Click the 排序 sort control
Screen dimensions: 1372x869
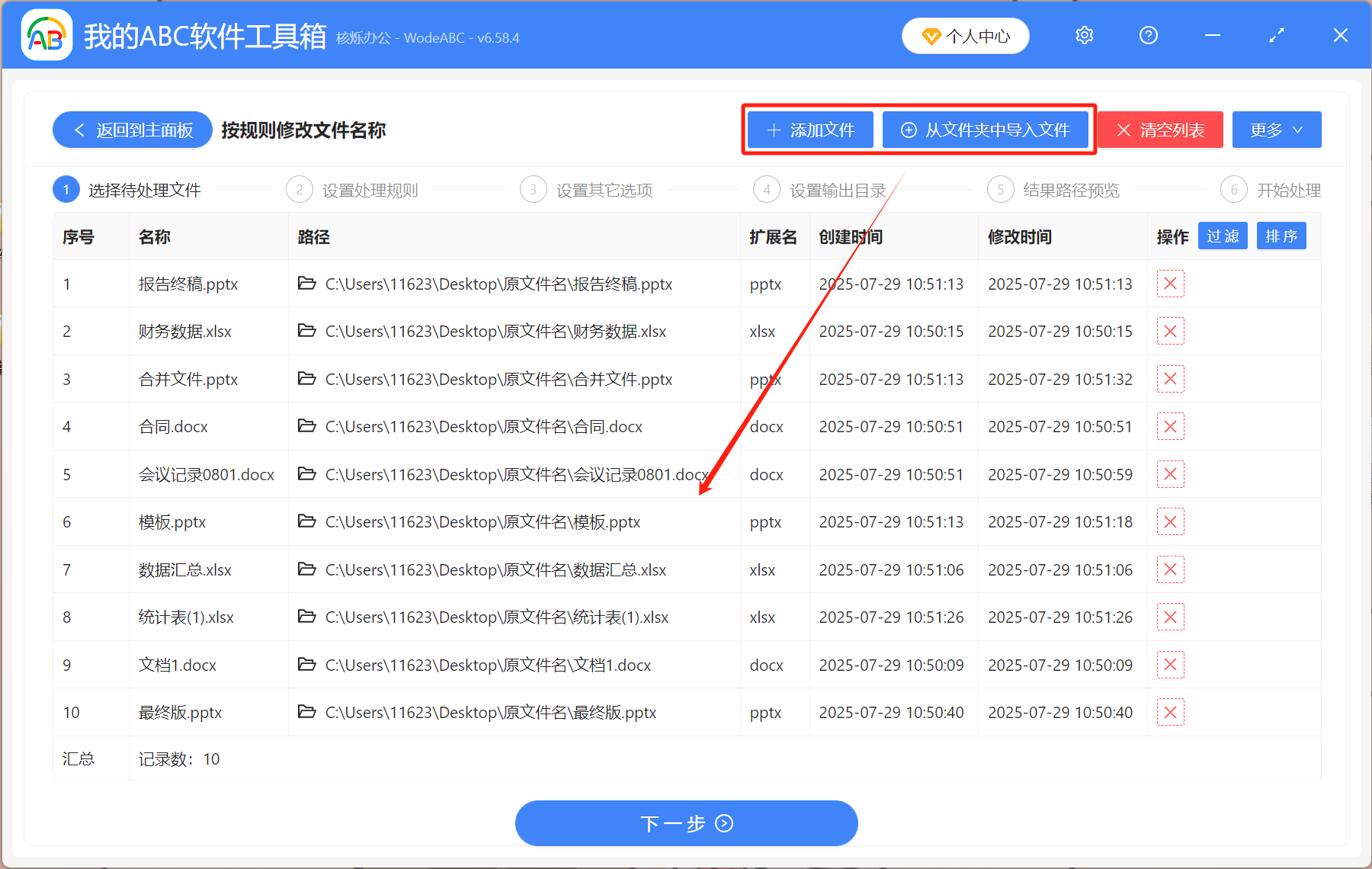coord(1281,236)
